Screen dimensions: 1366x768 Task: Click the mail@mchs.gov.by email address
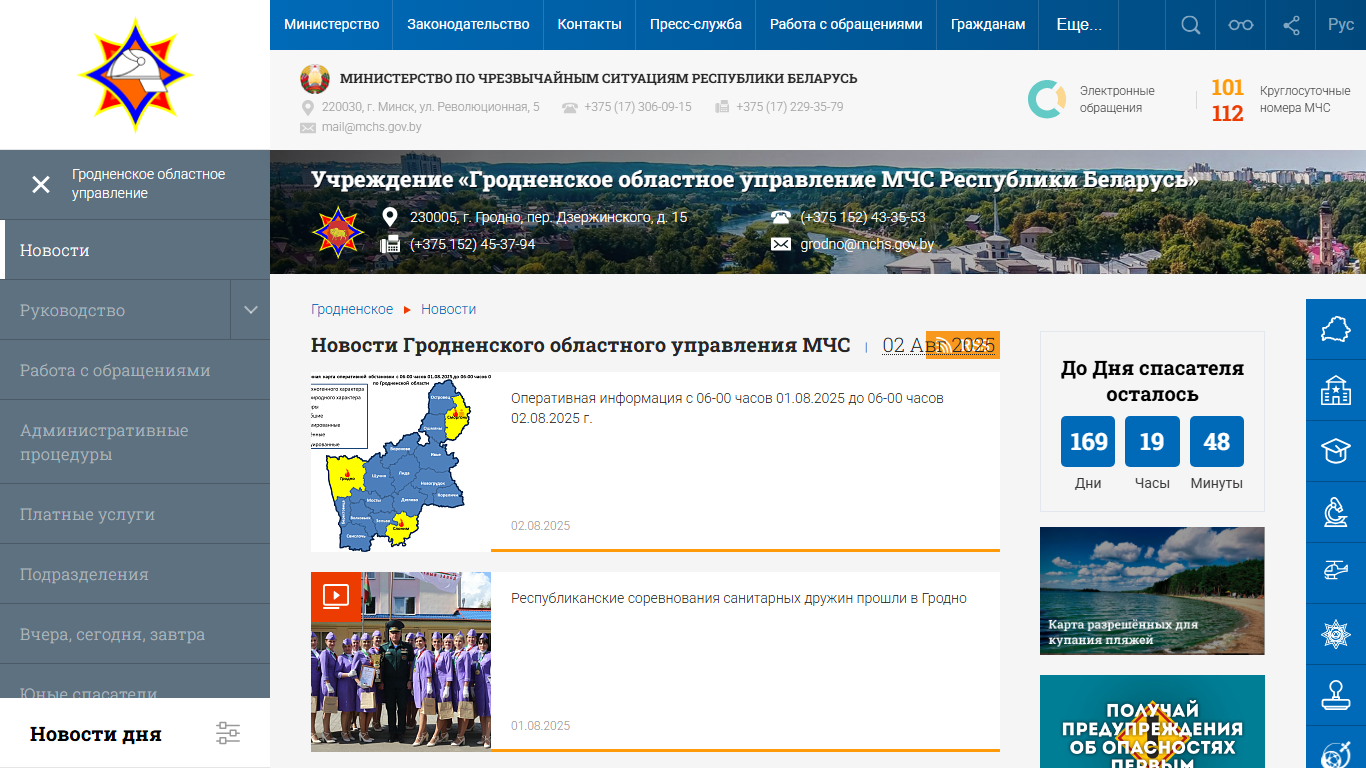pyautogui.click(x=371, y=127)
